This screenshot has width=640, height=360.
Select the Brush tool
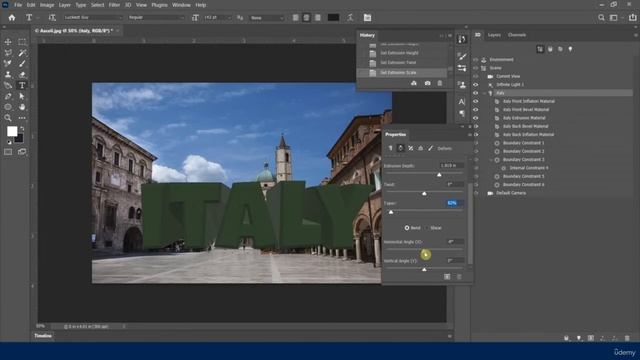(x=22, y=63)
